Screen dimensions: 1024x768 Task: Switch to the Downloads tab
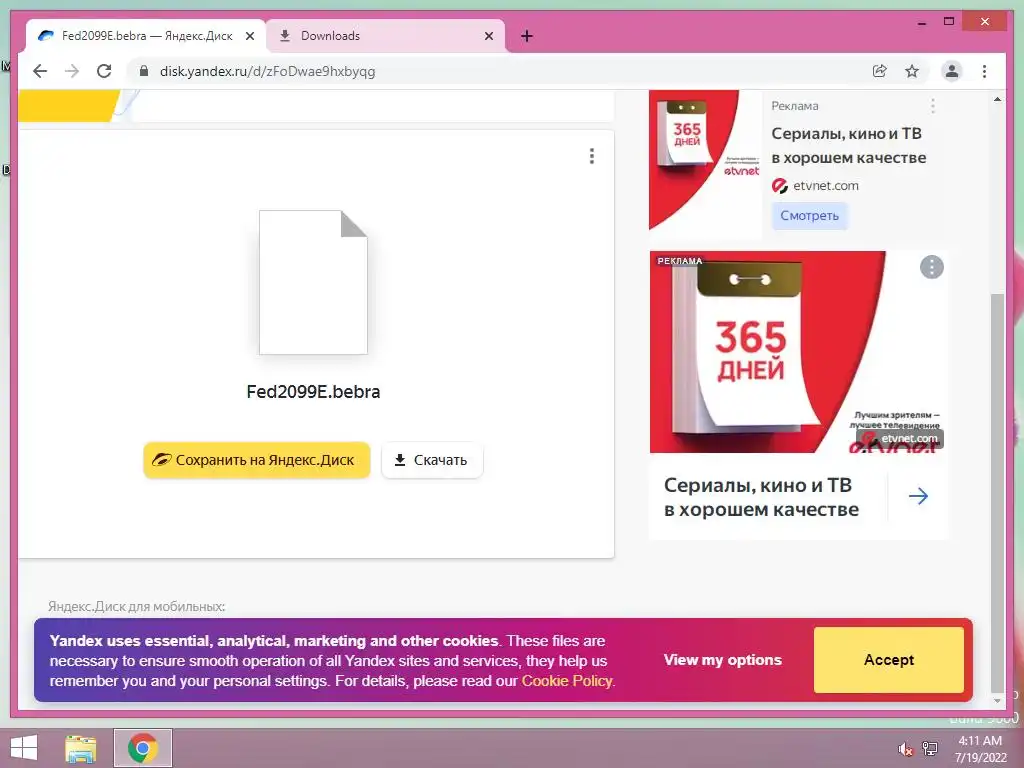(x=385, y=36)
